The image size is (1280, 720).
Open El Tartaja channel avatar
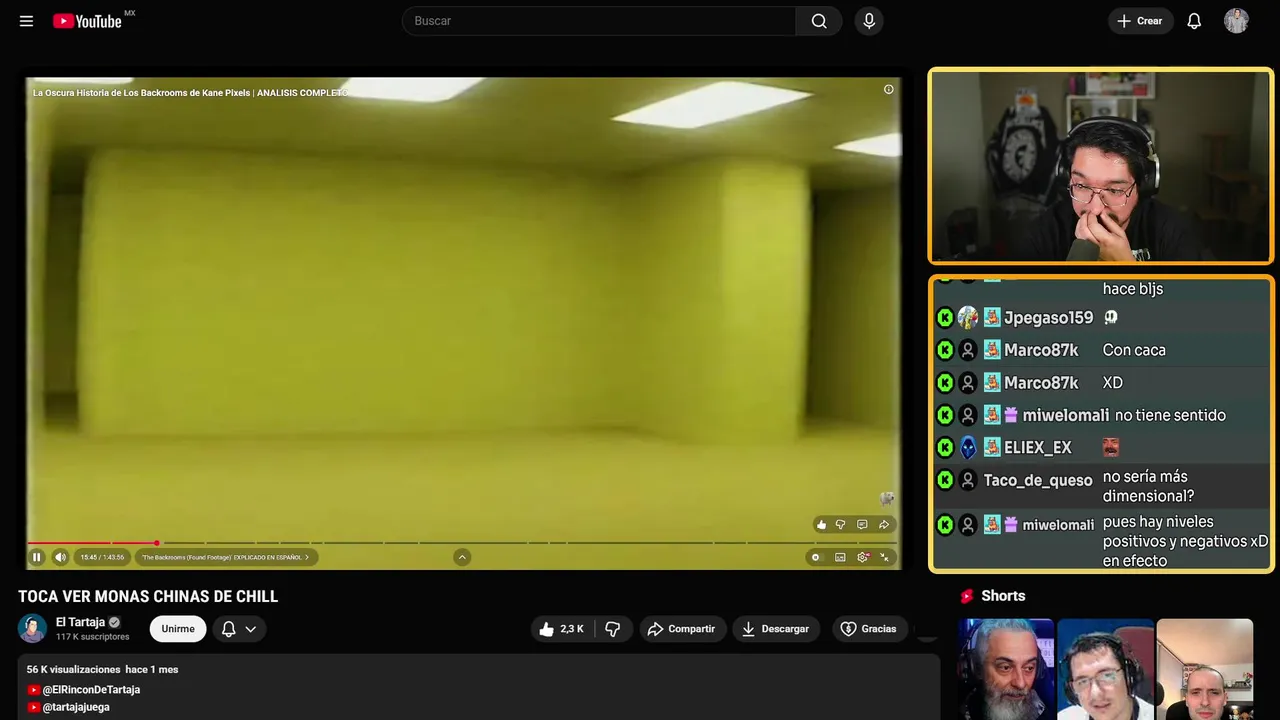32,628
